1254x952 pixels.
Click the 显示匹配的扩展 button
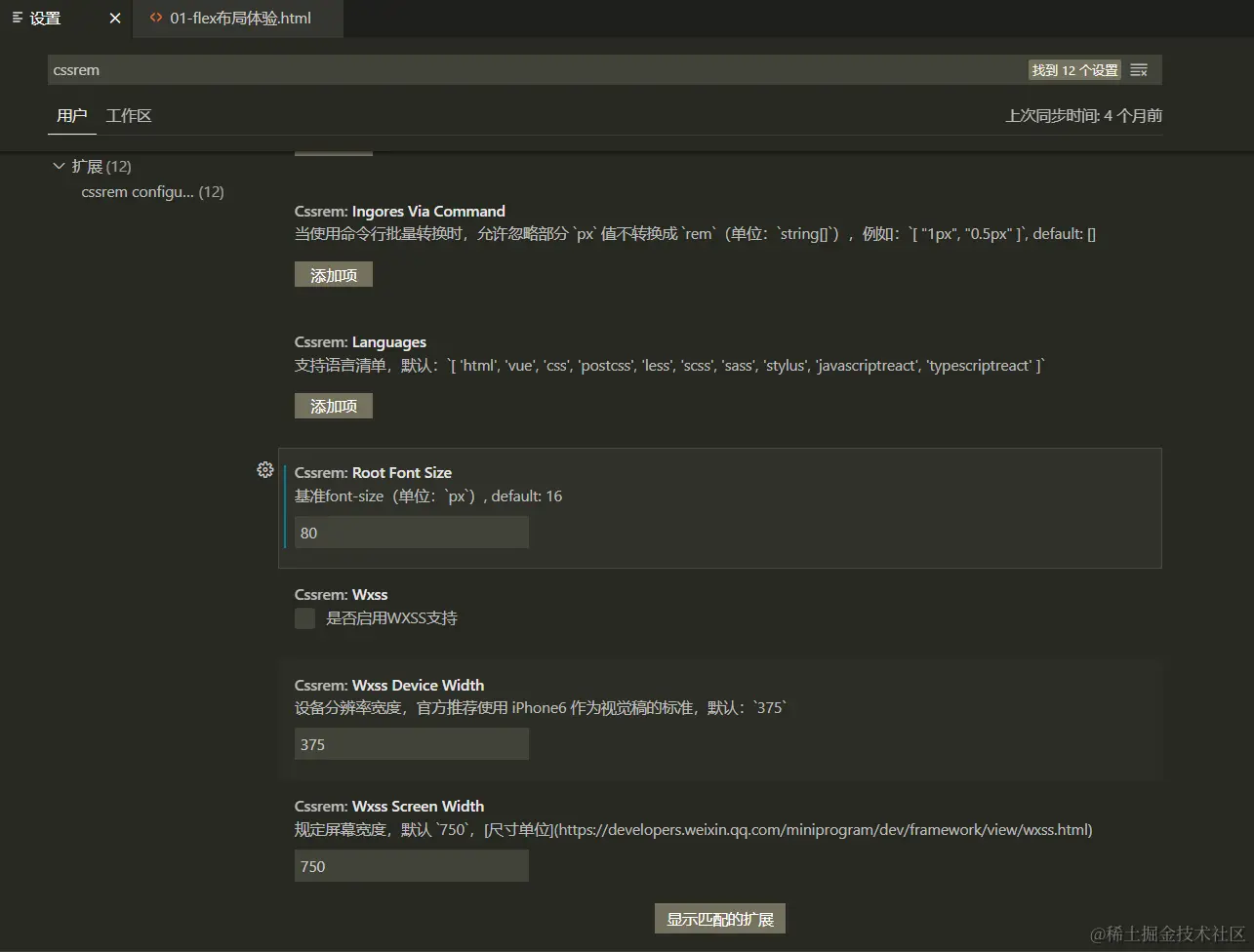[x=719, y=918]
